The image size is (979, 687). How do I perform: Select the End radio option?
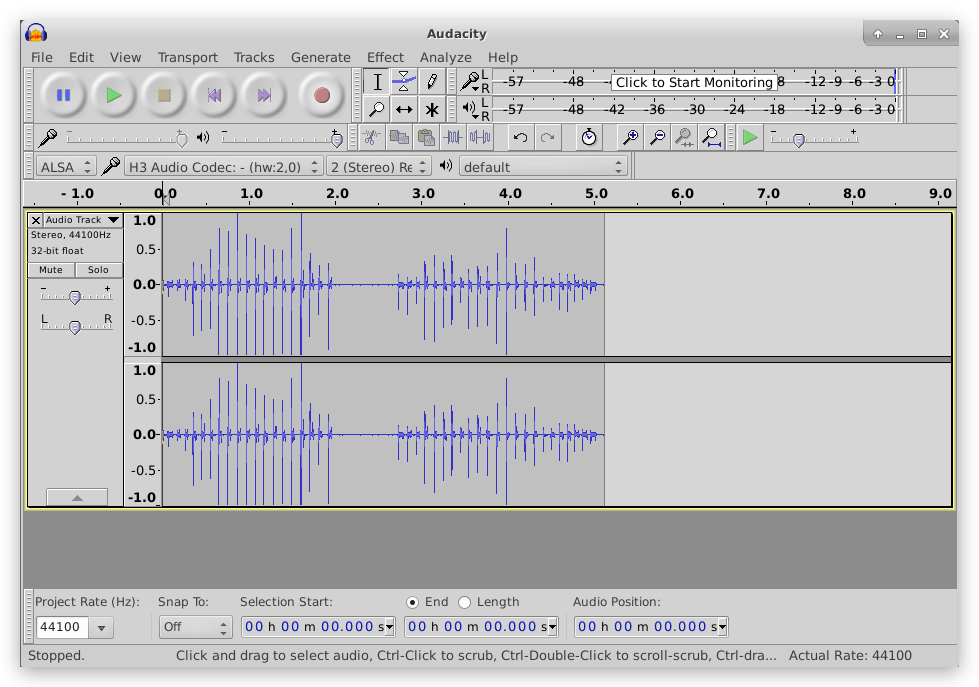[412, 602]
